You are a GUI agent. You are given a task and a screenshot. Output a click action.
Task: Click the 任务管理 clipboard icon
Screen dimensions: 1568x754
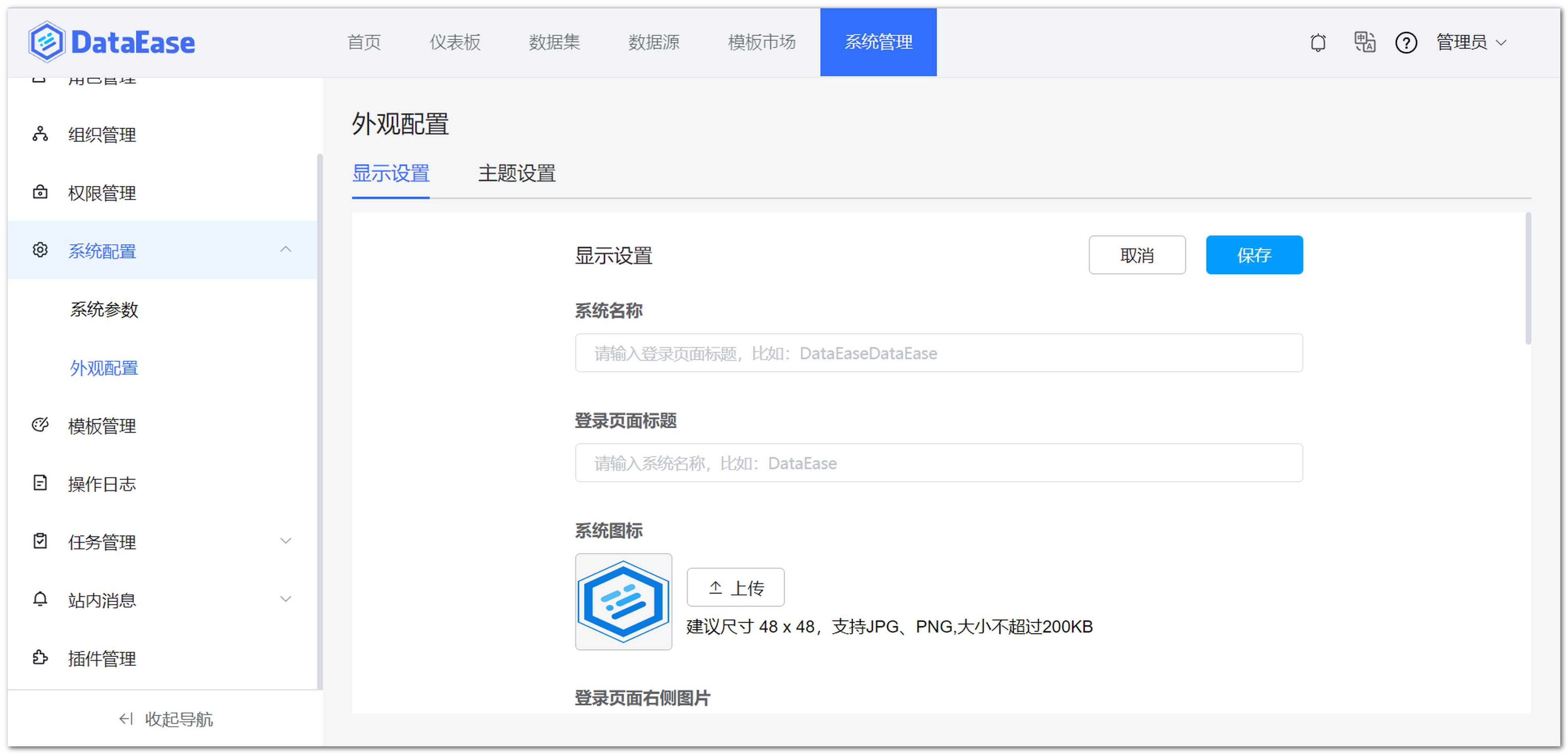point(40,541)
